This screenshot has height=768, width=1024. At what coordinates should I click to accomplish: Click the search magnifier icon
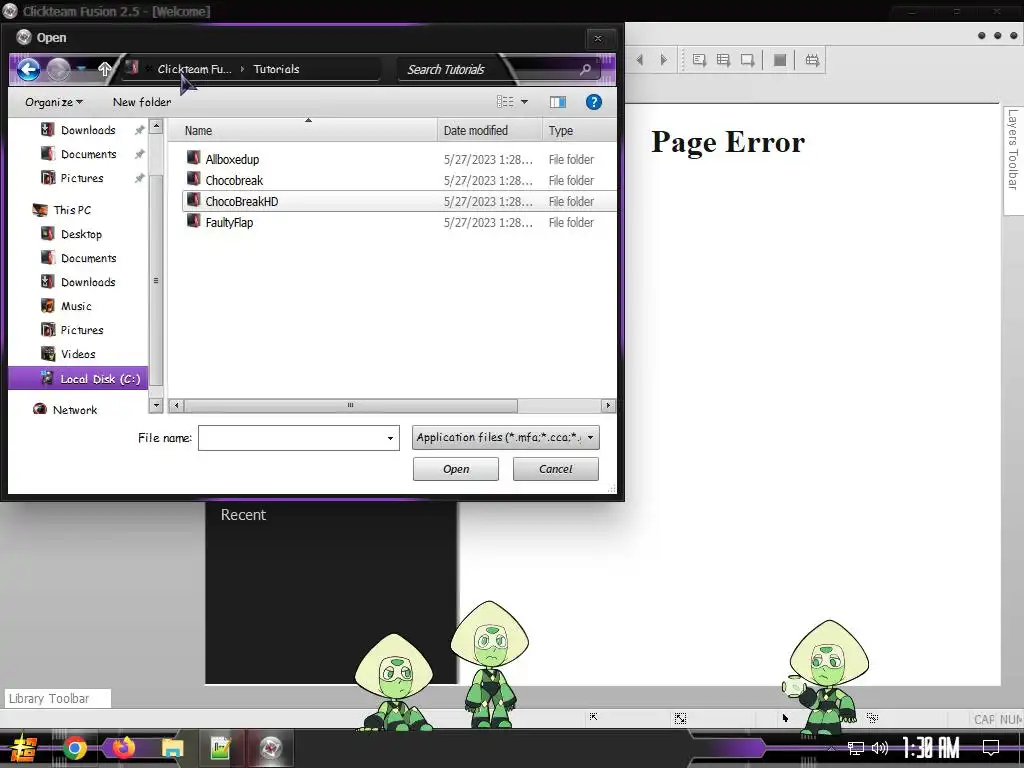585,69
